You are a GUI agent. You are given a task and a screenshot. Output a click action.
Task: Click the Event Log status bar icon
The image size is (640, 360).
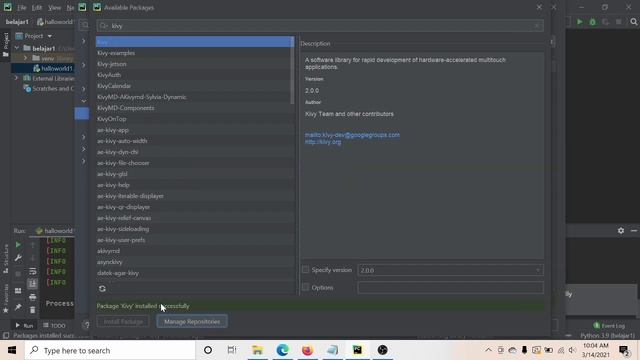pyautogui.click(x=609, y=326)
